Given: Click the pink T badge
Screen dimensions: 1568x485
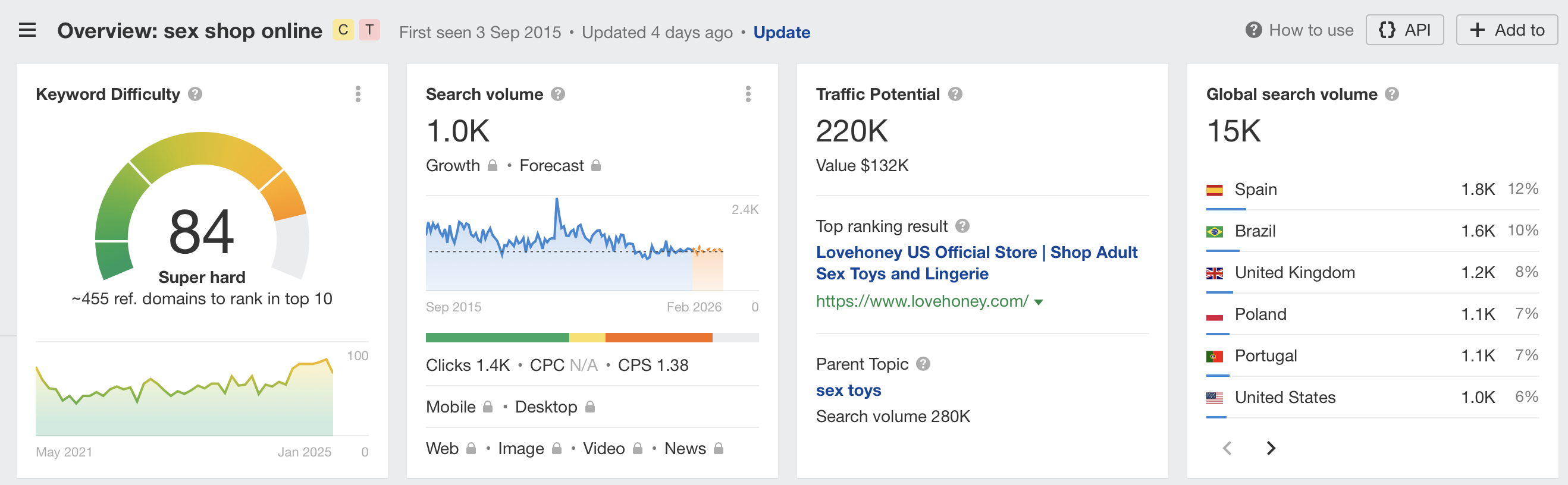Looking at the screenshot, I should (369, 30).
